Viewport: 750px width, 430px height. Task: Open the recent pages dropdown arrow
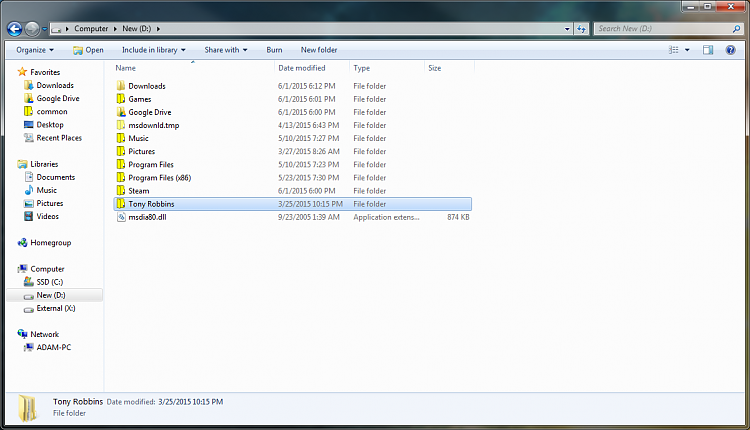coord(44,29)
